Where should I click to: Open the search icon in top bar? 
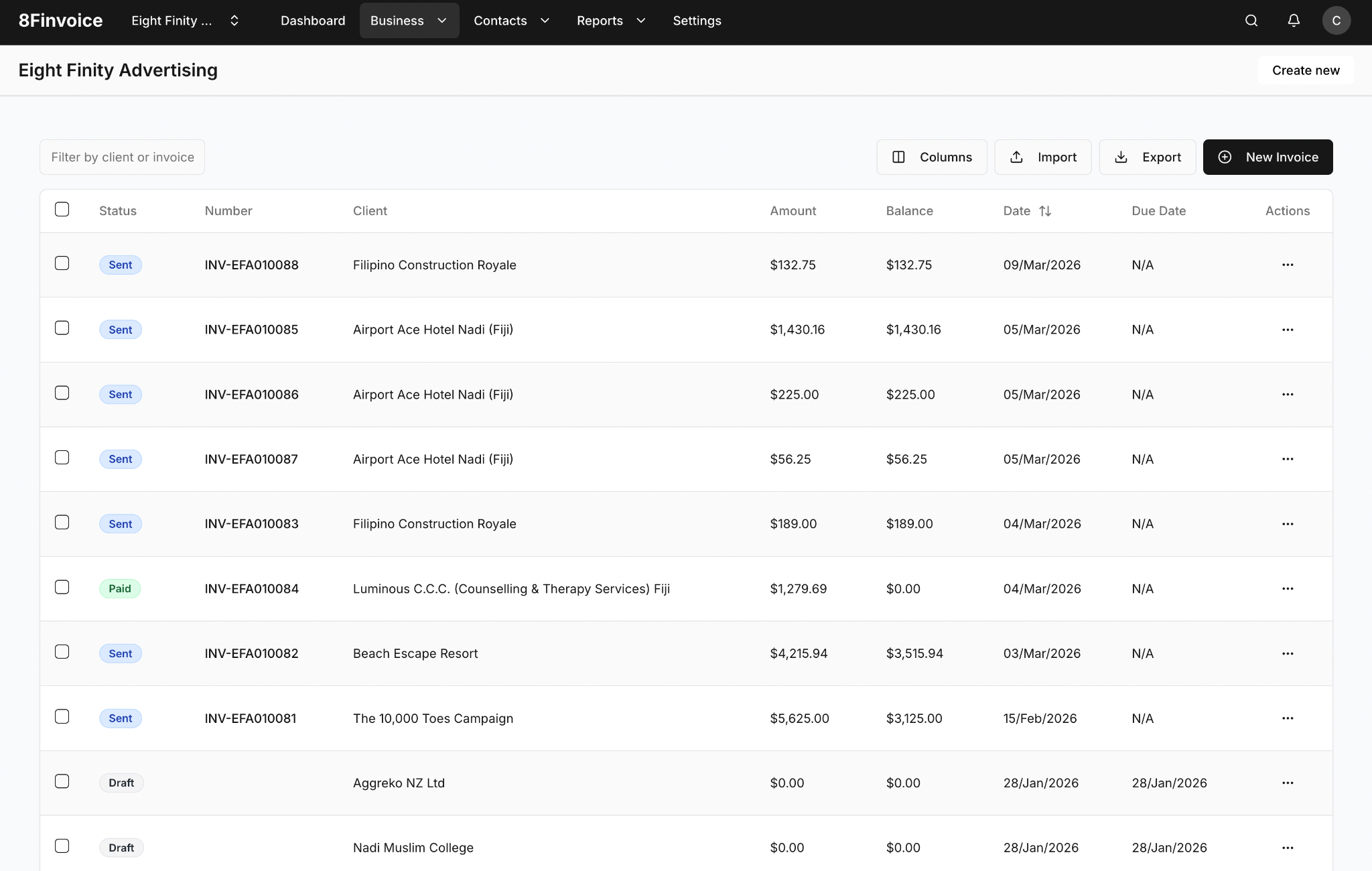point(1251,21)
